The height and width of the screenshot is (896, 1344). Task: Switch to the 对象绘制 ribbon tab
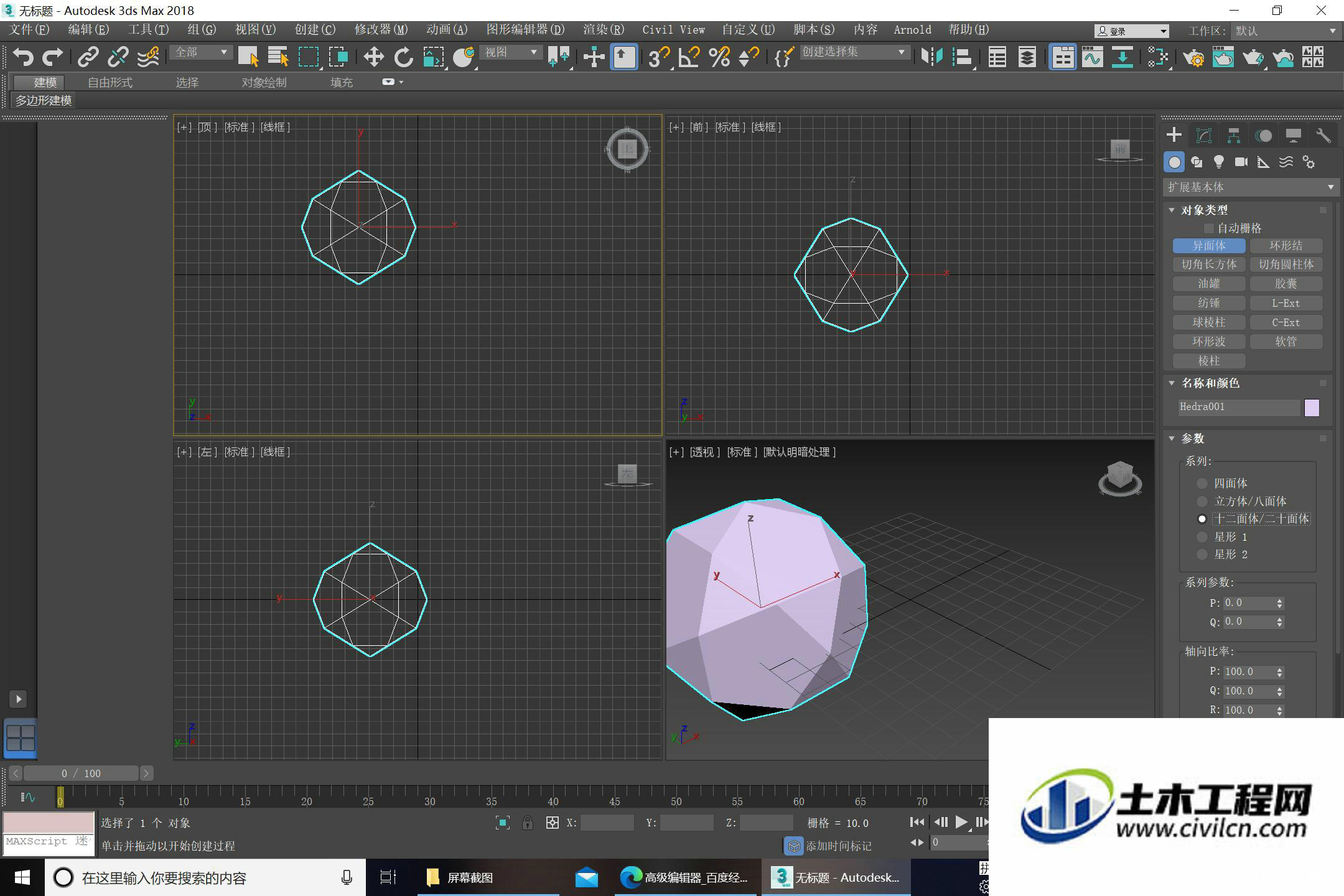(x=264, y=82)
